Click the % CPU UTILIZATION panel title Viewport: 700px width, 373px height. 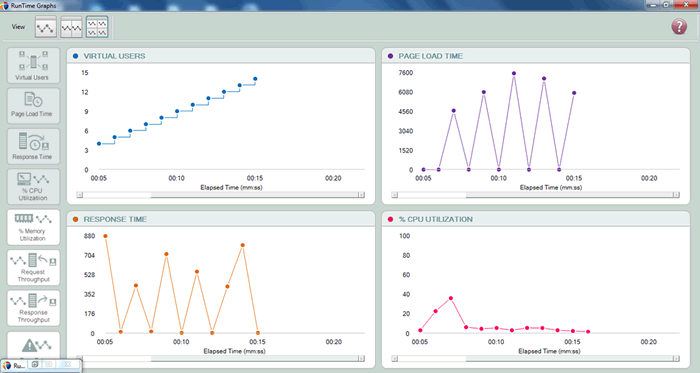(436, 220)
